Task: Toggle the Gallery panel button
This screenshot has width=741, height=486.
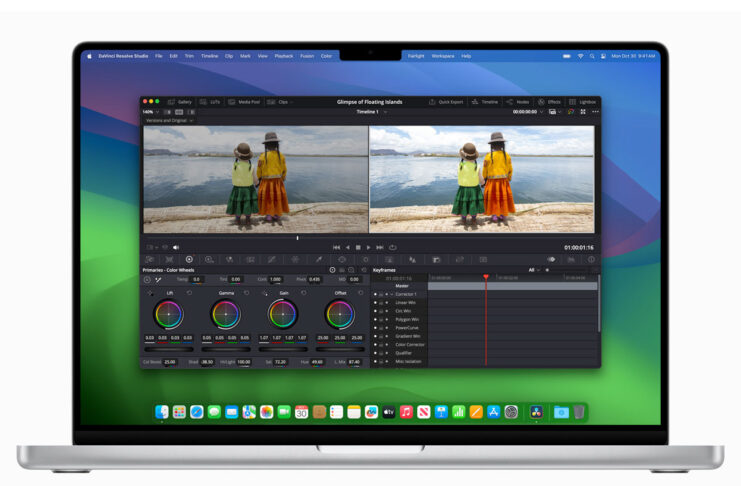Action: [180, 102]
